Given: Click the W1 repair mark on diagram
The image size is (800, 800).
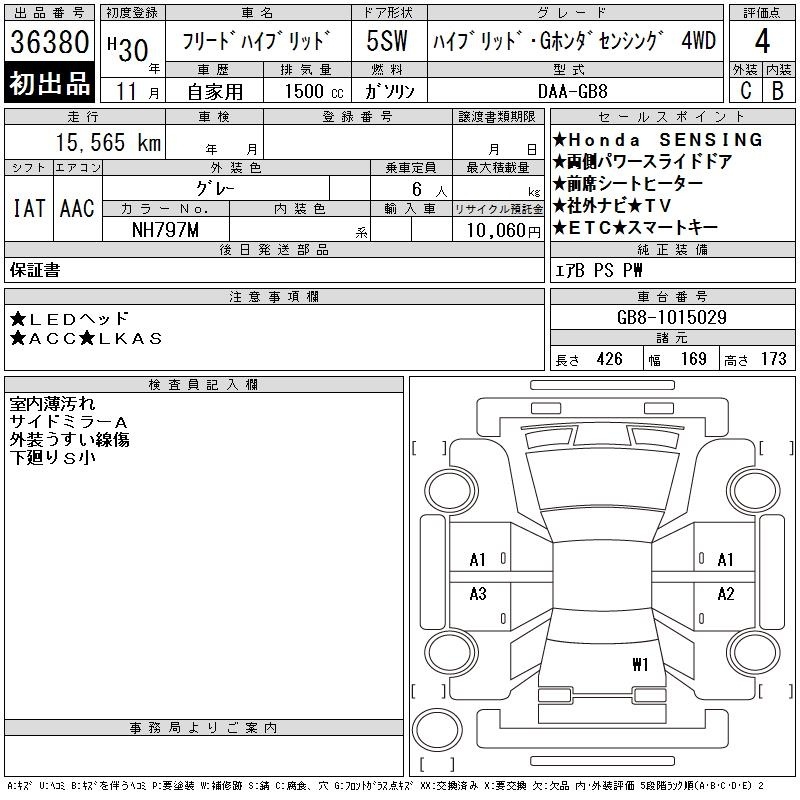Looking at the screenshot, I should click(x=641, y=663).
